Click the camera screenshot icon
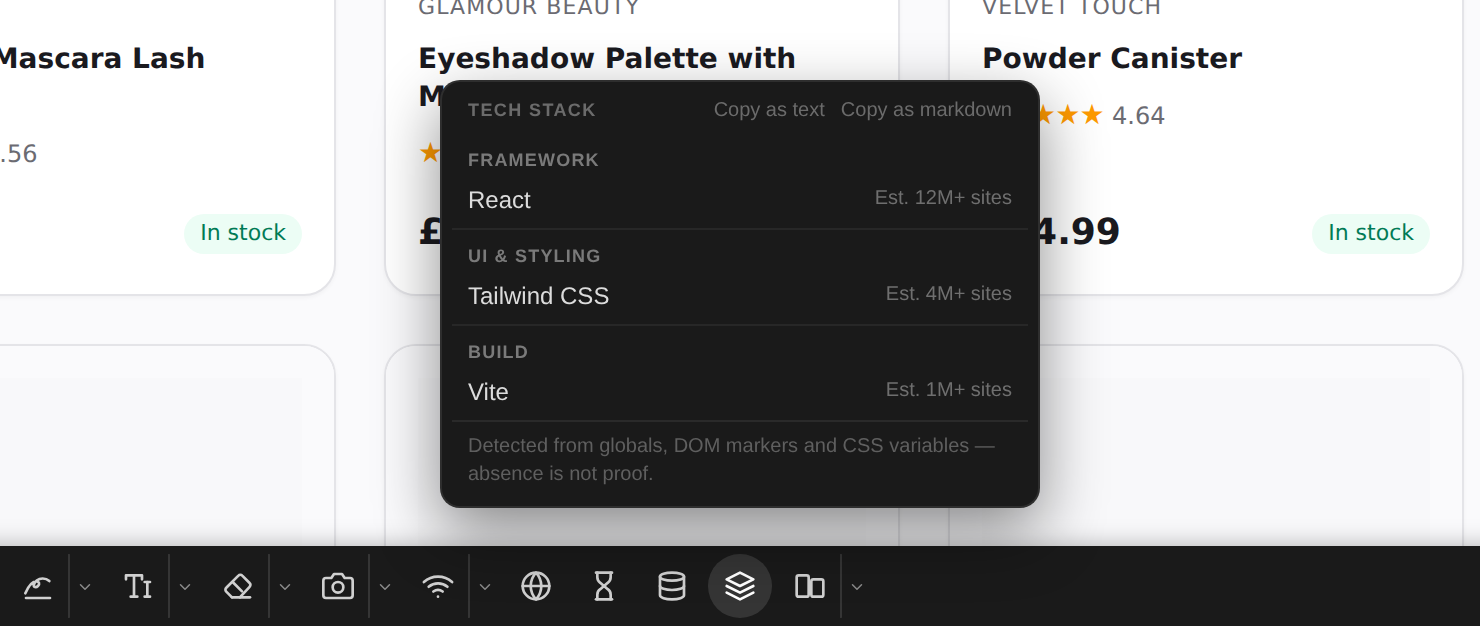Image resolution: width=1480 pixels, height=626 pixels. [338, 586]
